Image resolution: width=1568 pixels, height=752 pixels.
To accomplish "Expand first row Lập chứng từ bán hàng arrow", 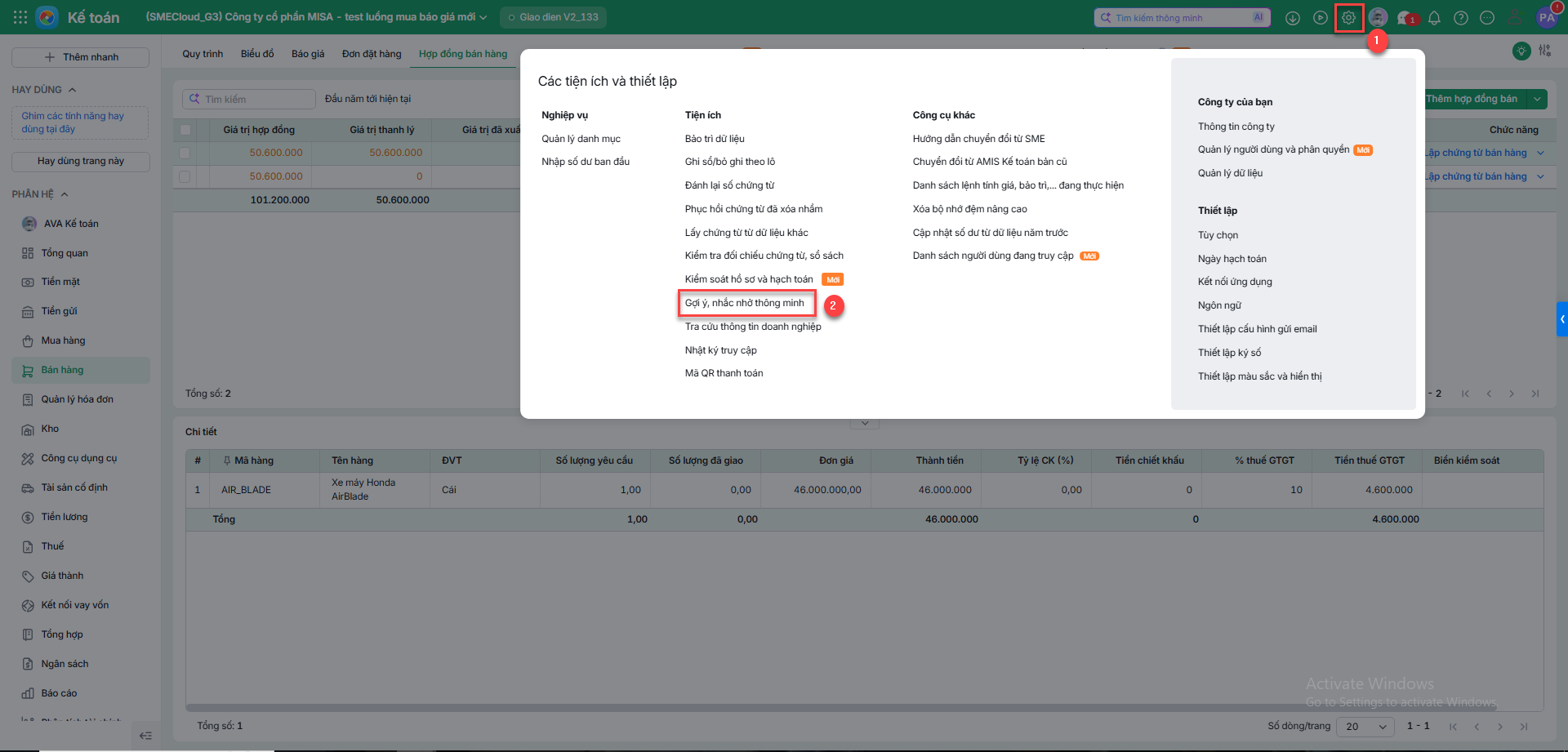I will click(1540, 153).
